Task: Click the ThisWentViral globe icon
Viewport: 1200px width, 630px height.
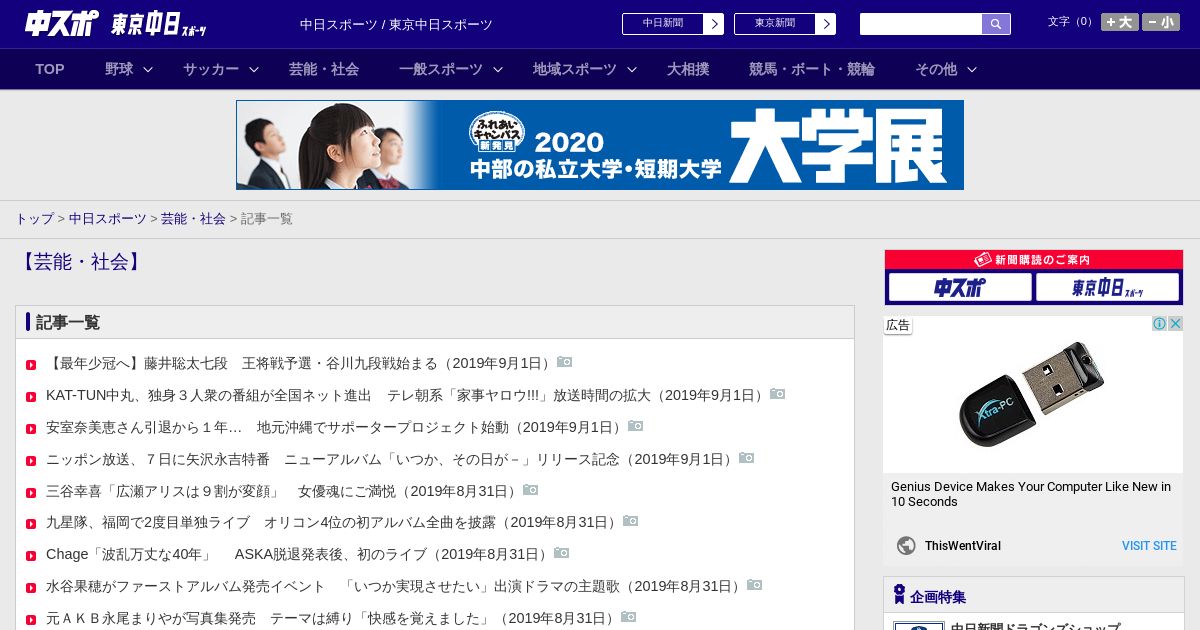Action: (906, 546)
